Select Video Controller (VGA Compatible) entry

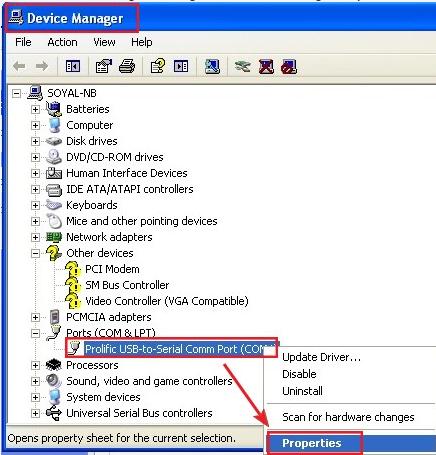(167, 301)
